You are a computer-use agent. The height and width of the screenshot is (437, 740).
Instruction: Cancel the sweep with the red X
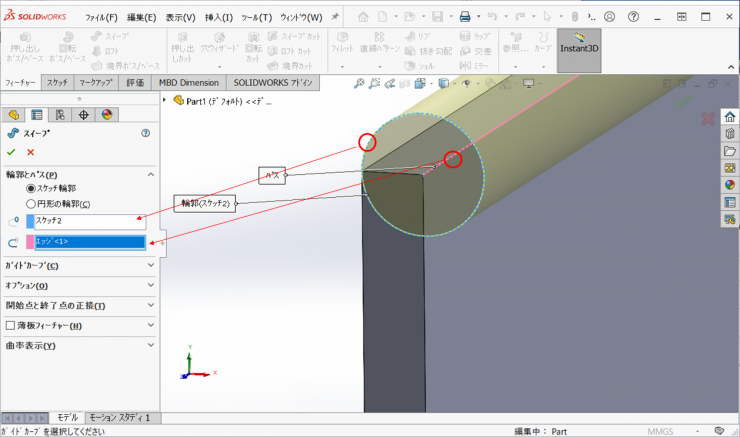(x=30, y=152)
